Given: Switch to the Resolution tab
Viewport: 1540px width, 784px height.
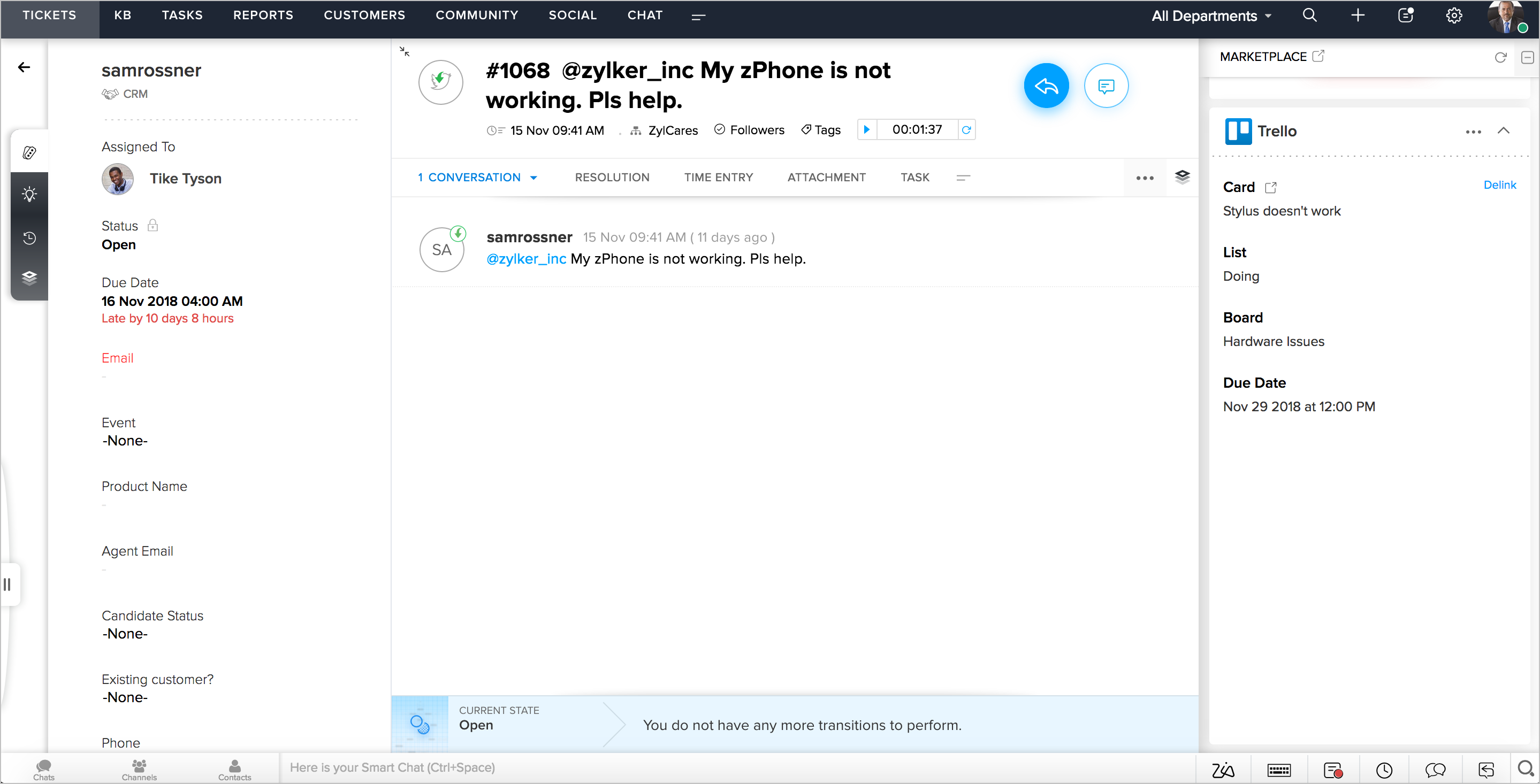Looking at the screenshot, I should [612, 178].
